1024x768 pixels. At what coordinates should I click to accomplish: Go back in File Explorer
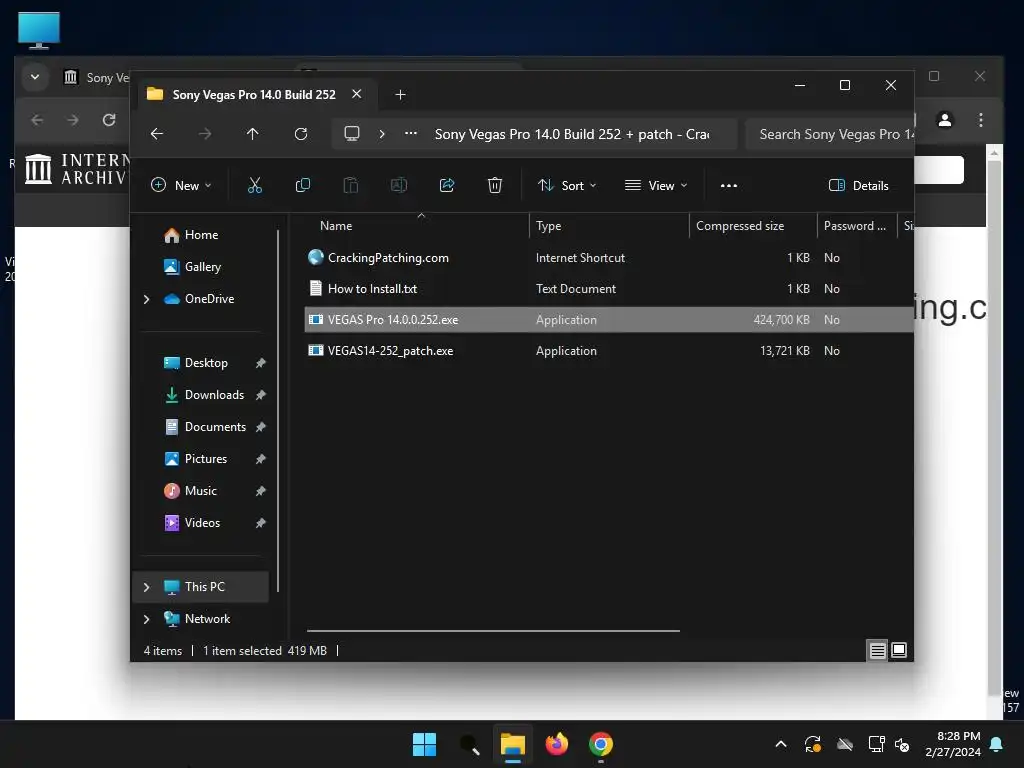(x=157, y=134)
